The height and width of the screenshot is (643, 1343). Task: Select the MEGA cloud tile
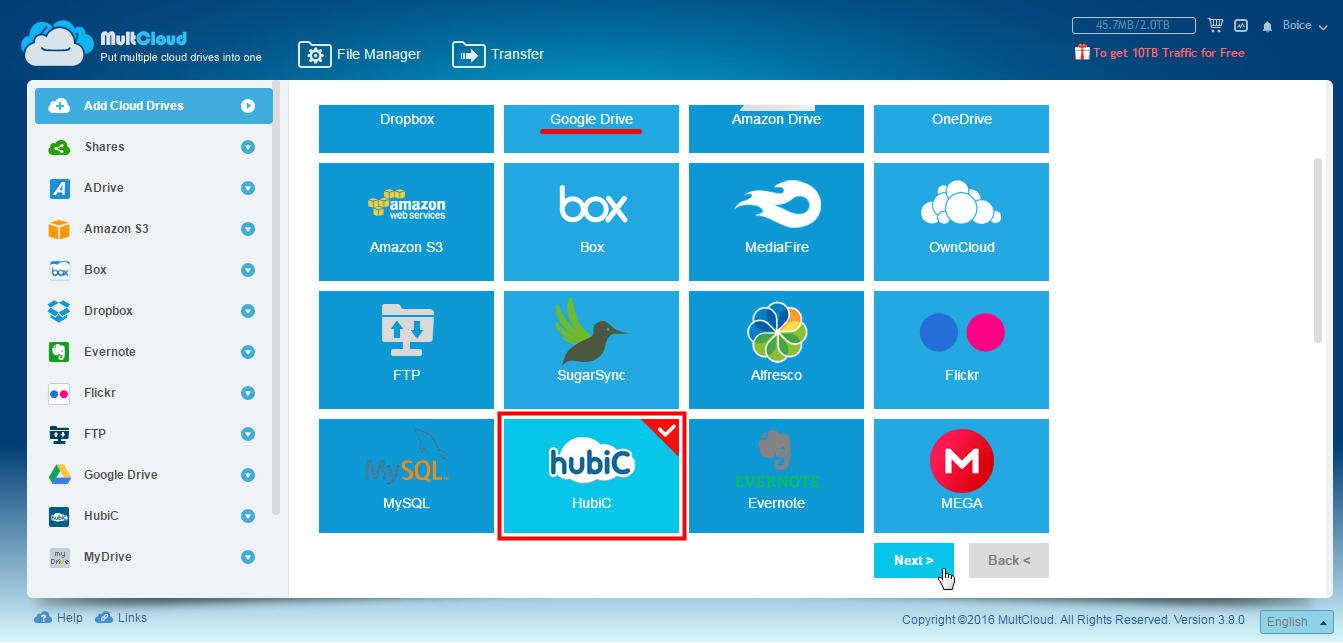961,476
